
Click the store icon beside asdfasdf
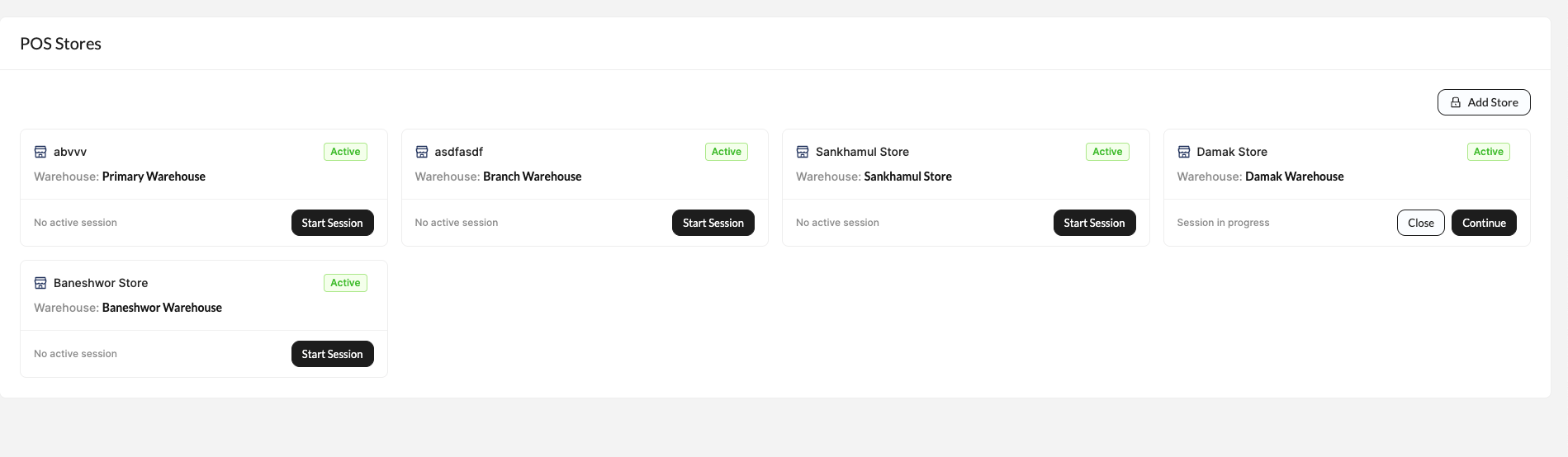click(422, 152)
